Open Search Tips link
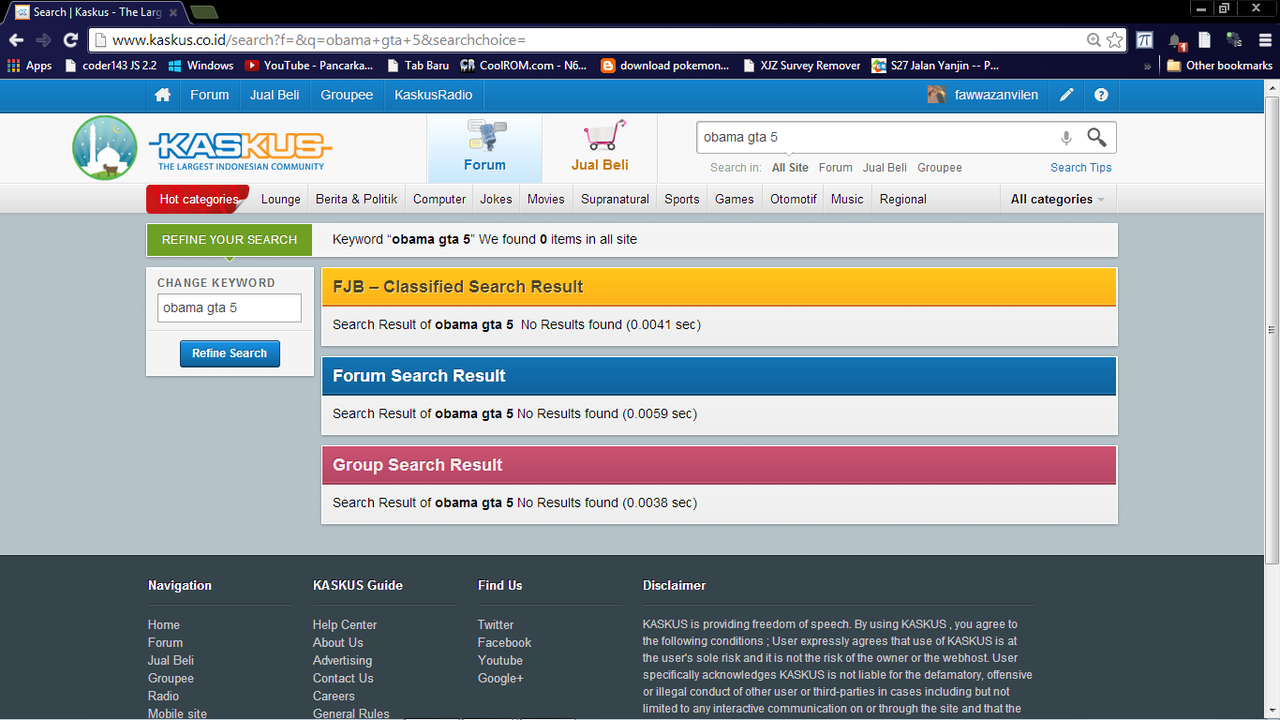 click(x=1081, y=168)
